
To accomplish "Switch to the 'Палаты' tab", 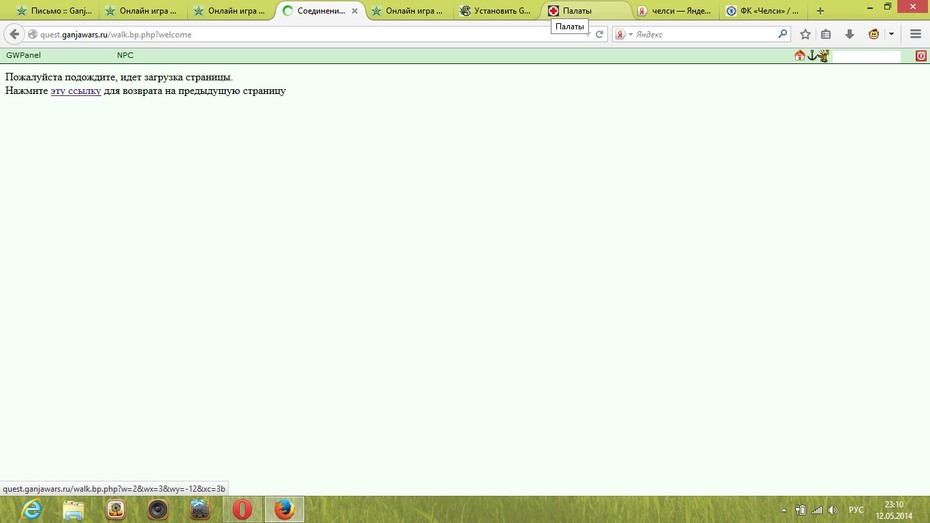I will pyautogui.click(x=585, y=11).
